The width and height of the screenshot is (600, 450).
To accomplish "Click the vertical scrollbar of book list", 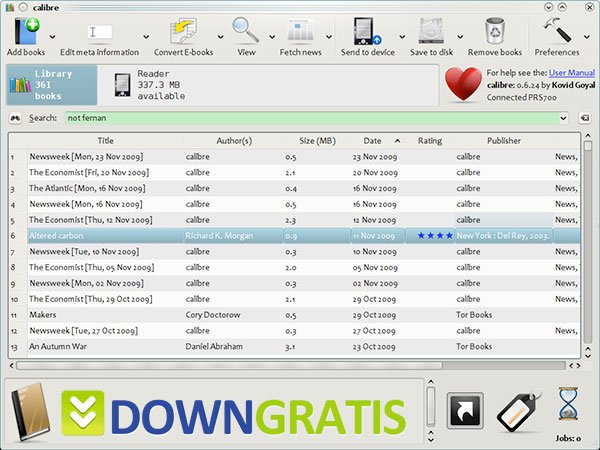I will tap(588, 243).
